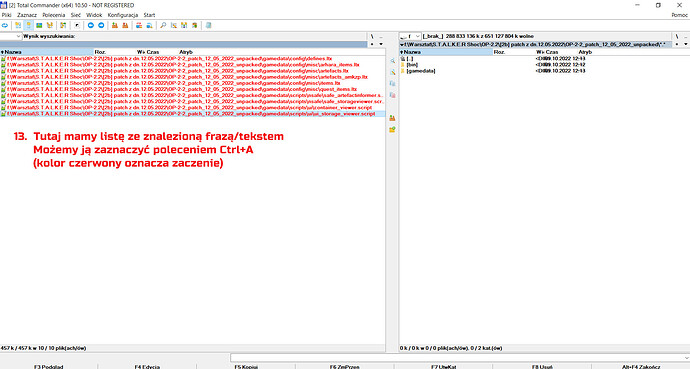690x369 pixels.
Task: Click the F4 Edycja button
Action: [x=147, y=366]
